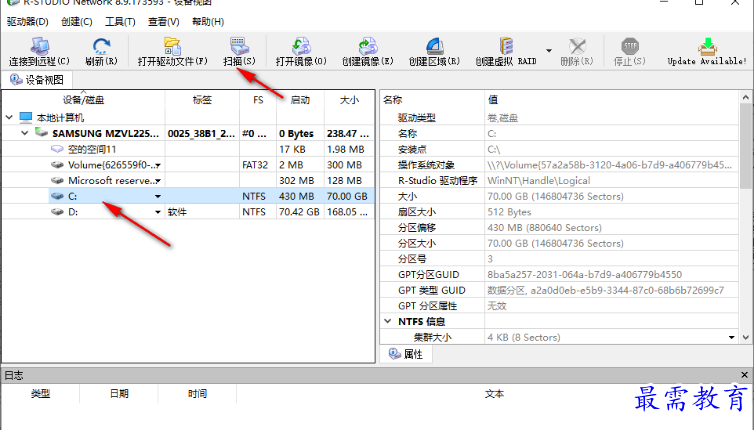Select the D: partition icon
756x430 pixels.
(x=57, y=212)
